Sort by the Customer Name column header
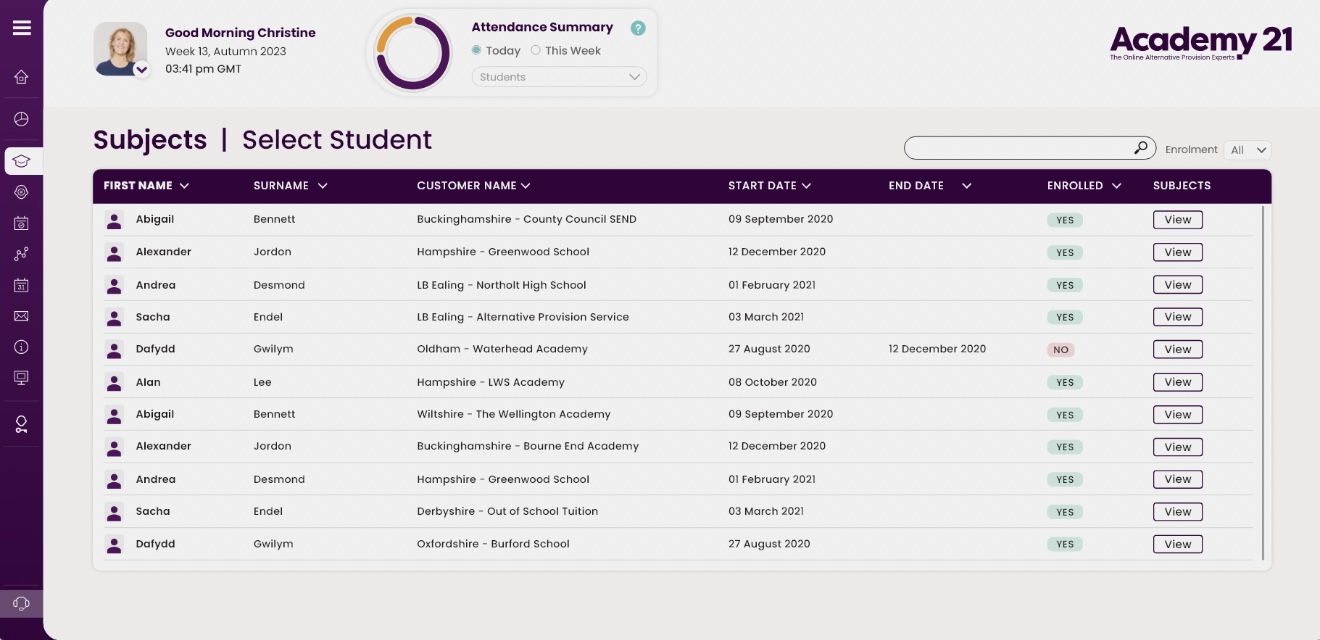Viewport: 1320px width, 640px height. click(x=473, y=186)
